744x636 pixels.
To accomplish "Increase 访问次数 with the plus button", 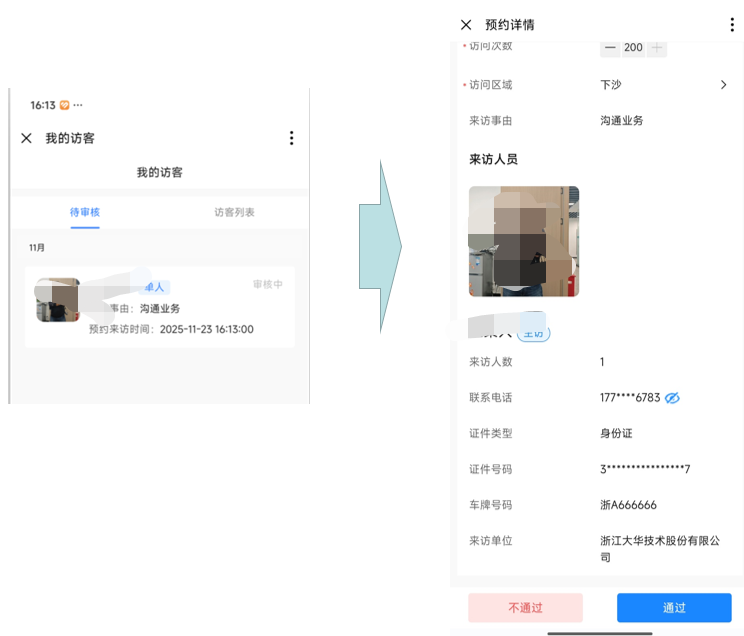I will click(x=657, y=48).
